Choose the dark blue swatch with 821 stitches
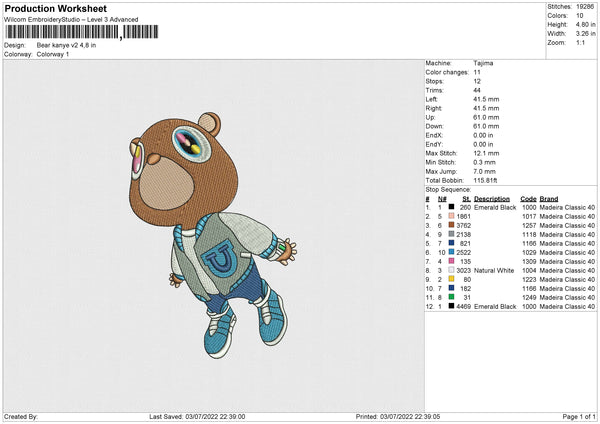 pyautogui.click(x=452, y=243)
